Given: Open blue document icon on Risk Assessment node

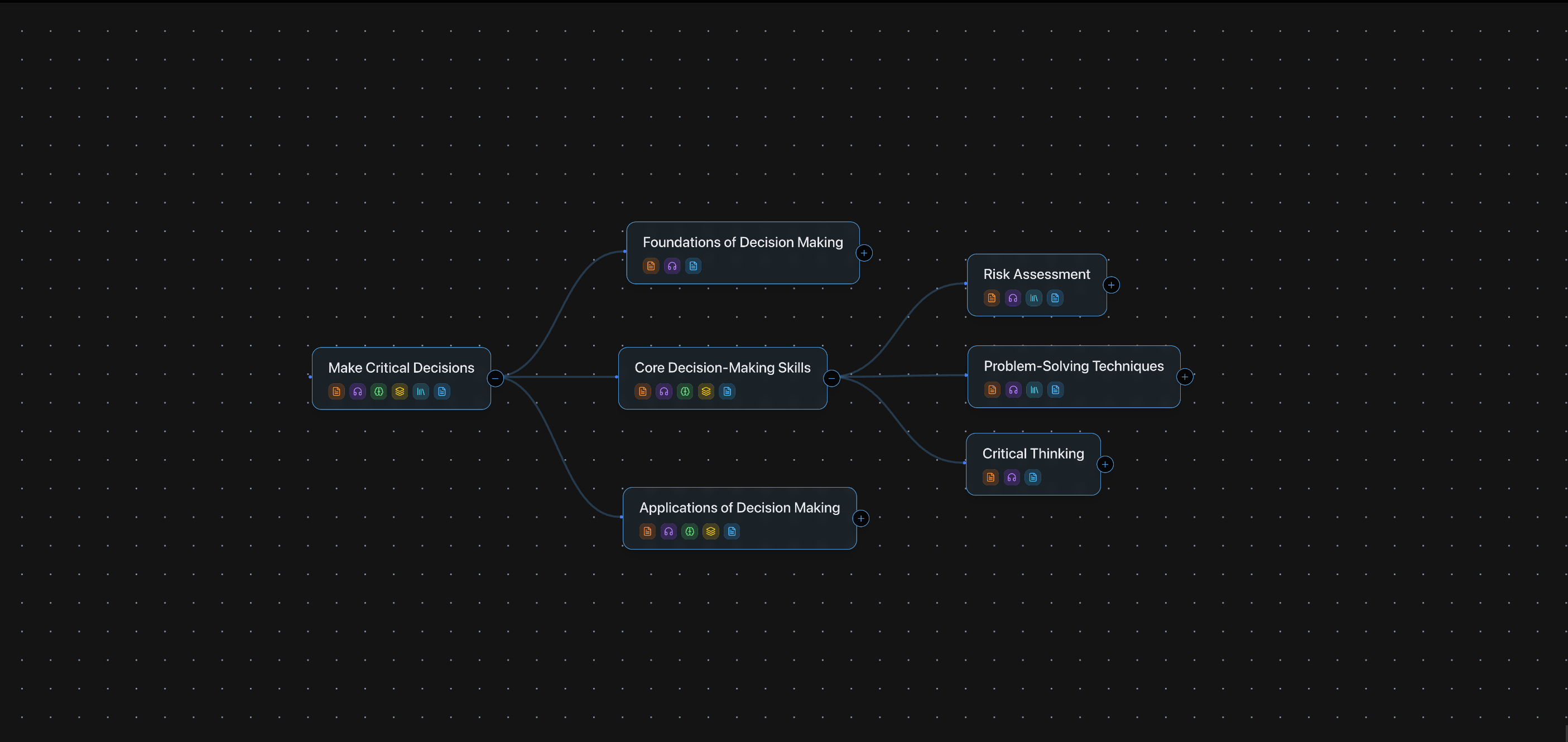Looking at the screenshot, I should pos(1055,298).
